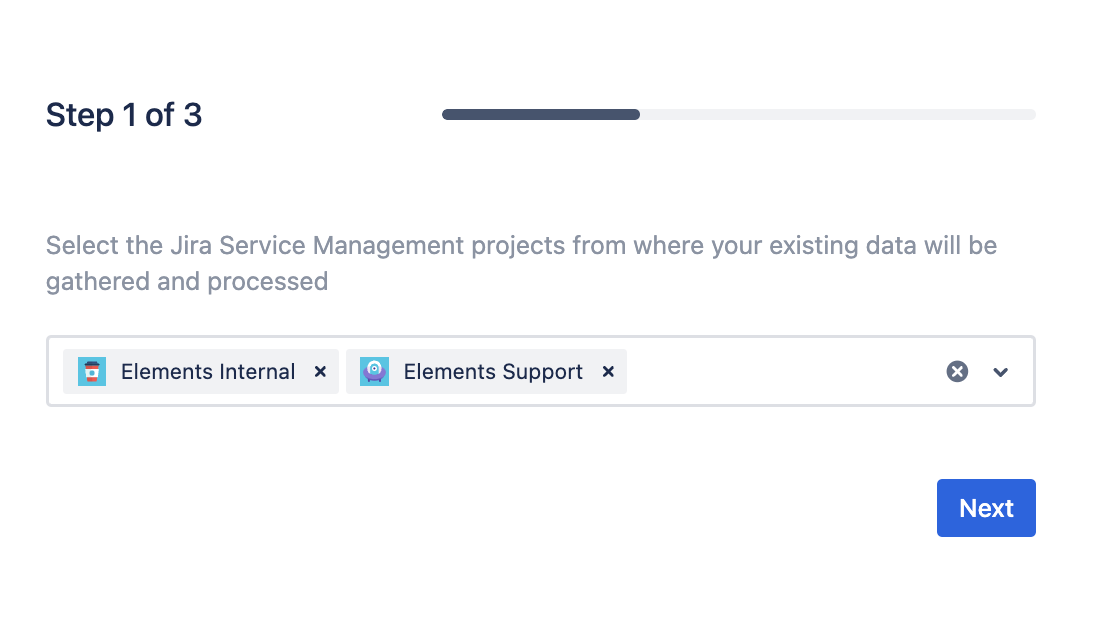Screen dimensions: 1116x638
Task: Click the Elements Internal coffee cup avatar
Action: click(92, 372)
